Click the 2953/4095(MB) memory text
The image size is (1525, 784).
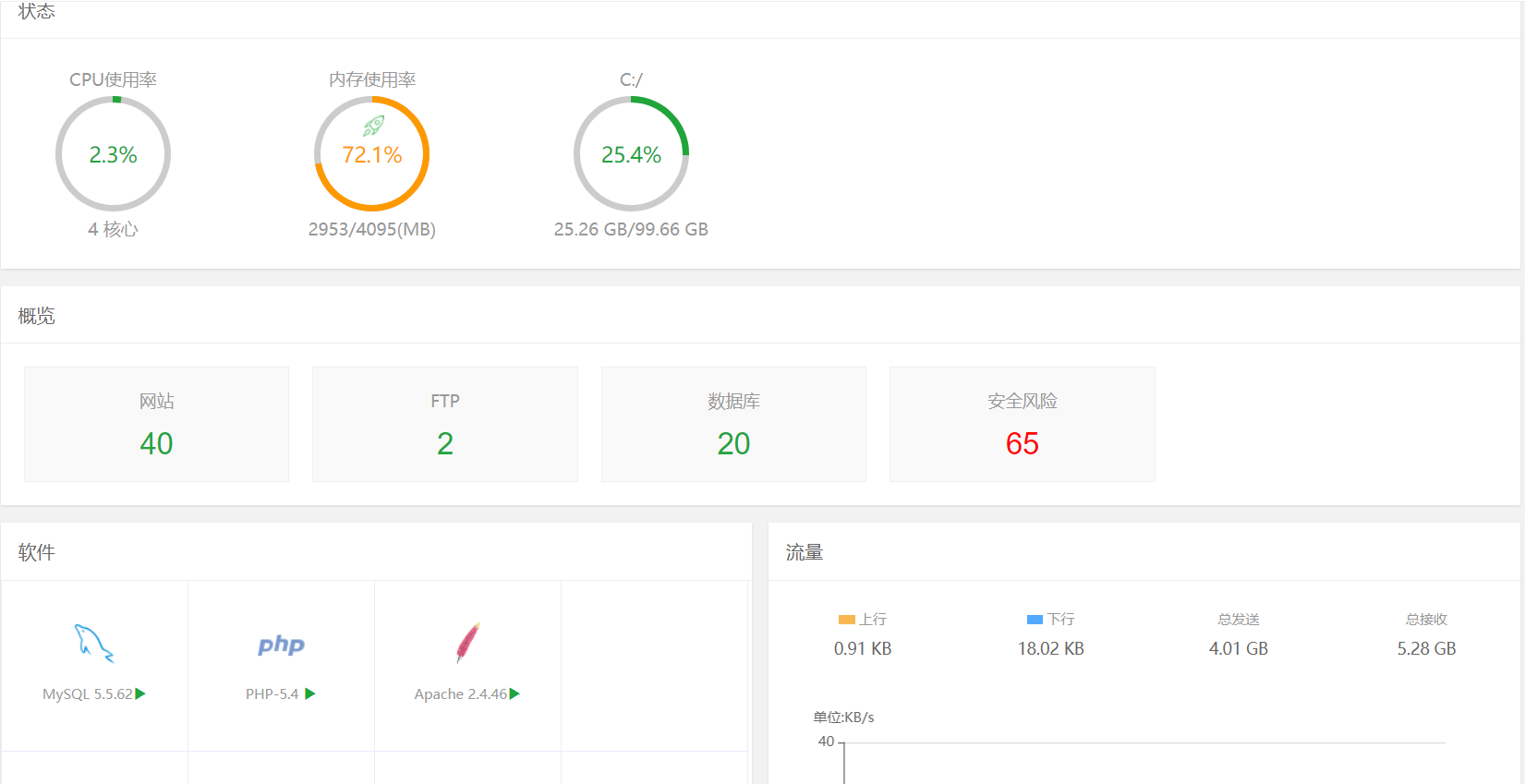tap(372, 229)
